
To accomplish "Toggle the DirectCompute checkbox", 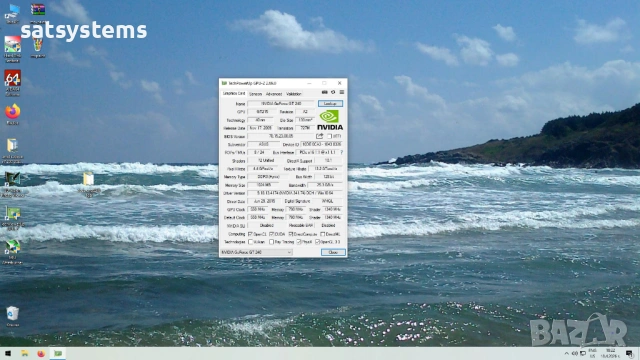I will tap(291, 234).
